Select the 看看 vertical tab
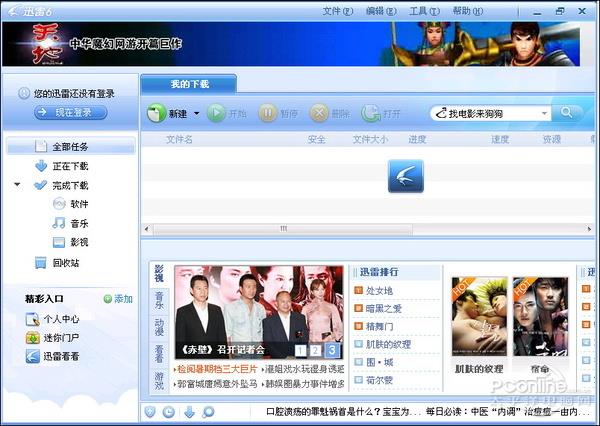The image size is (600, 426). 159,353
